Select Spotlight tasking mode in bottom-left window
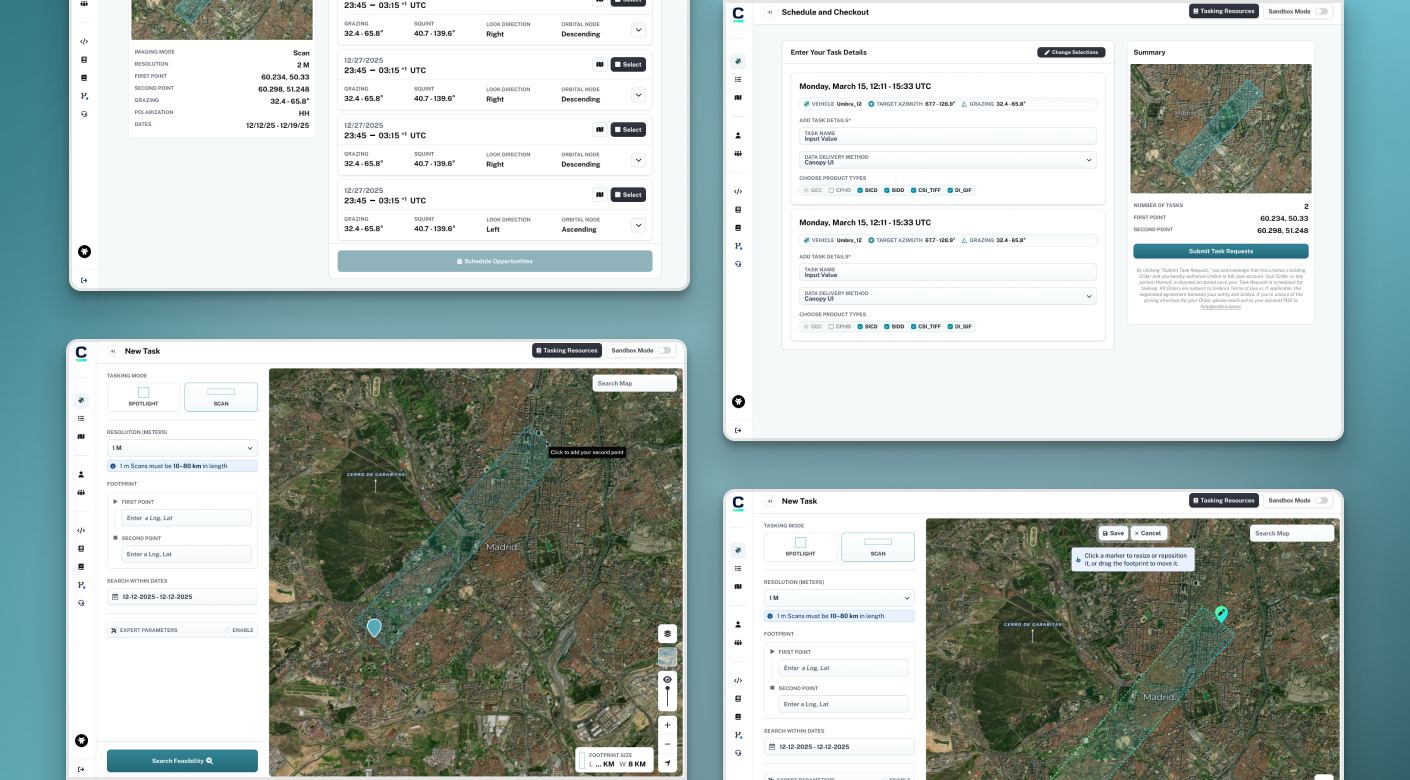The height and width of the screenshot is (780, 1410). (143, 397)
